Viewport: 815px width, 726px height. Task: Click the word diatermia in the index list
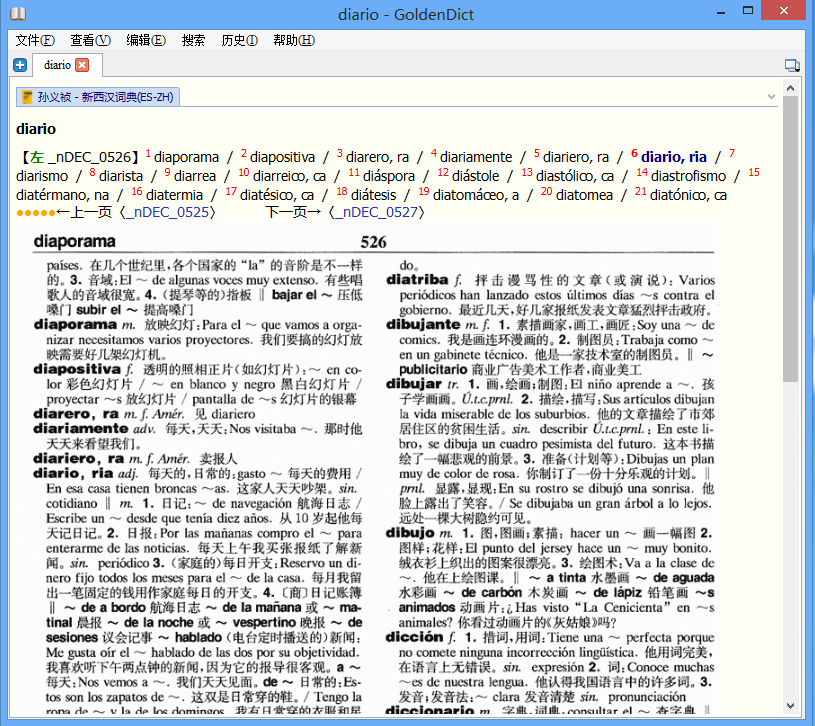pos(174,195)
